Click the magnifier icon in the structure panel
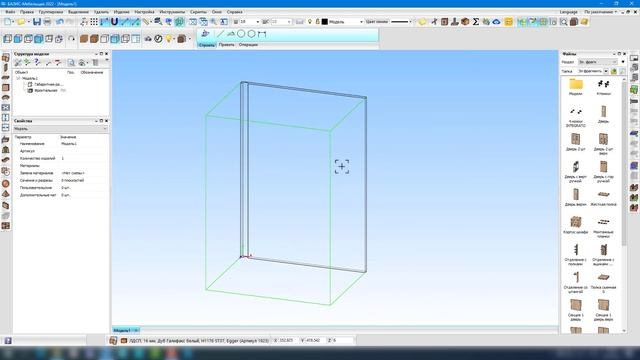Image resolution: width=640 pixels, height=360 pixels. 71,62
